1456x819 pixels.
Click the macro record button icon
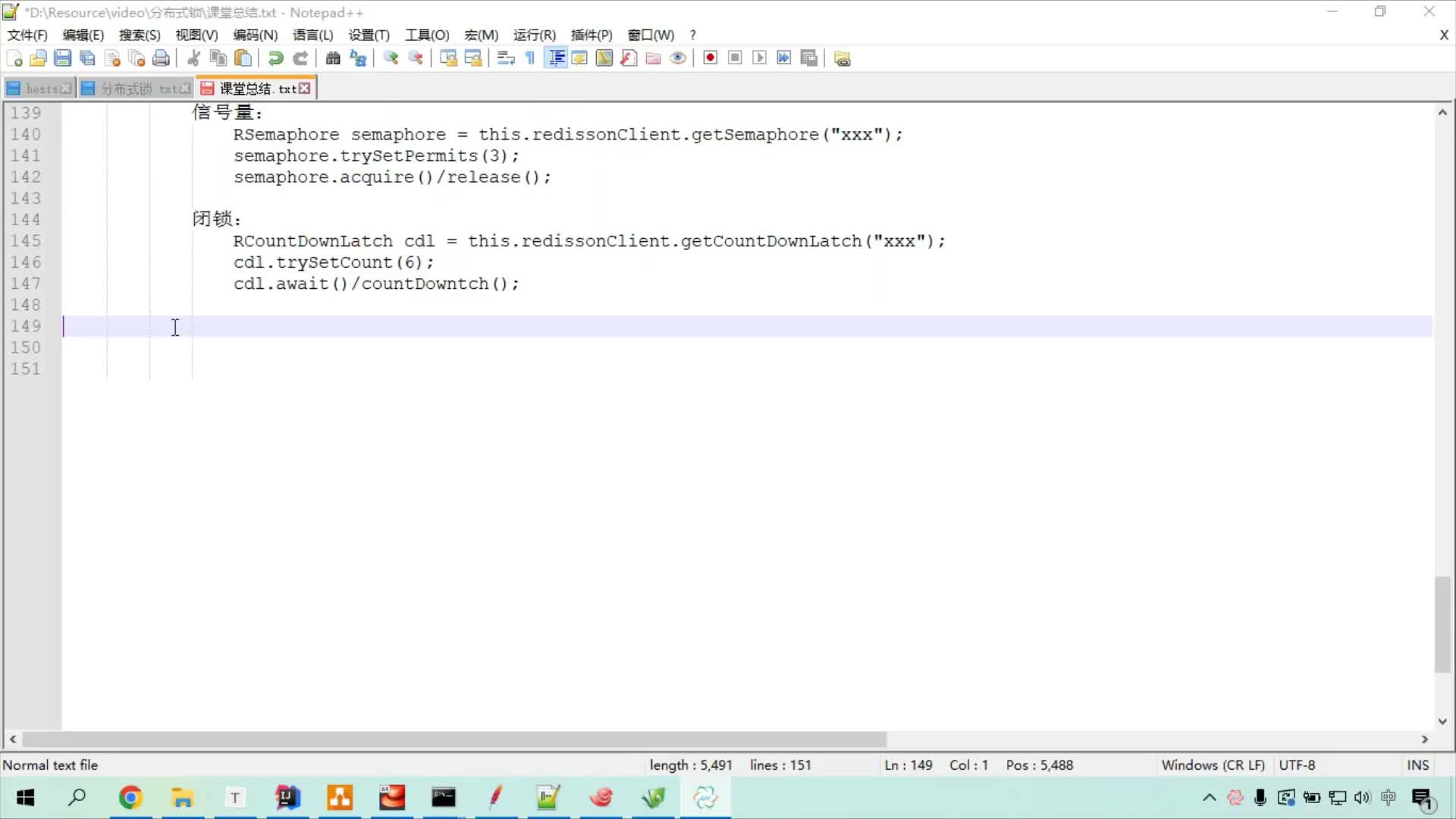[x=710, y=58]
